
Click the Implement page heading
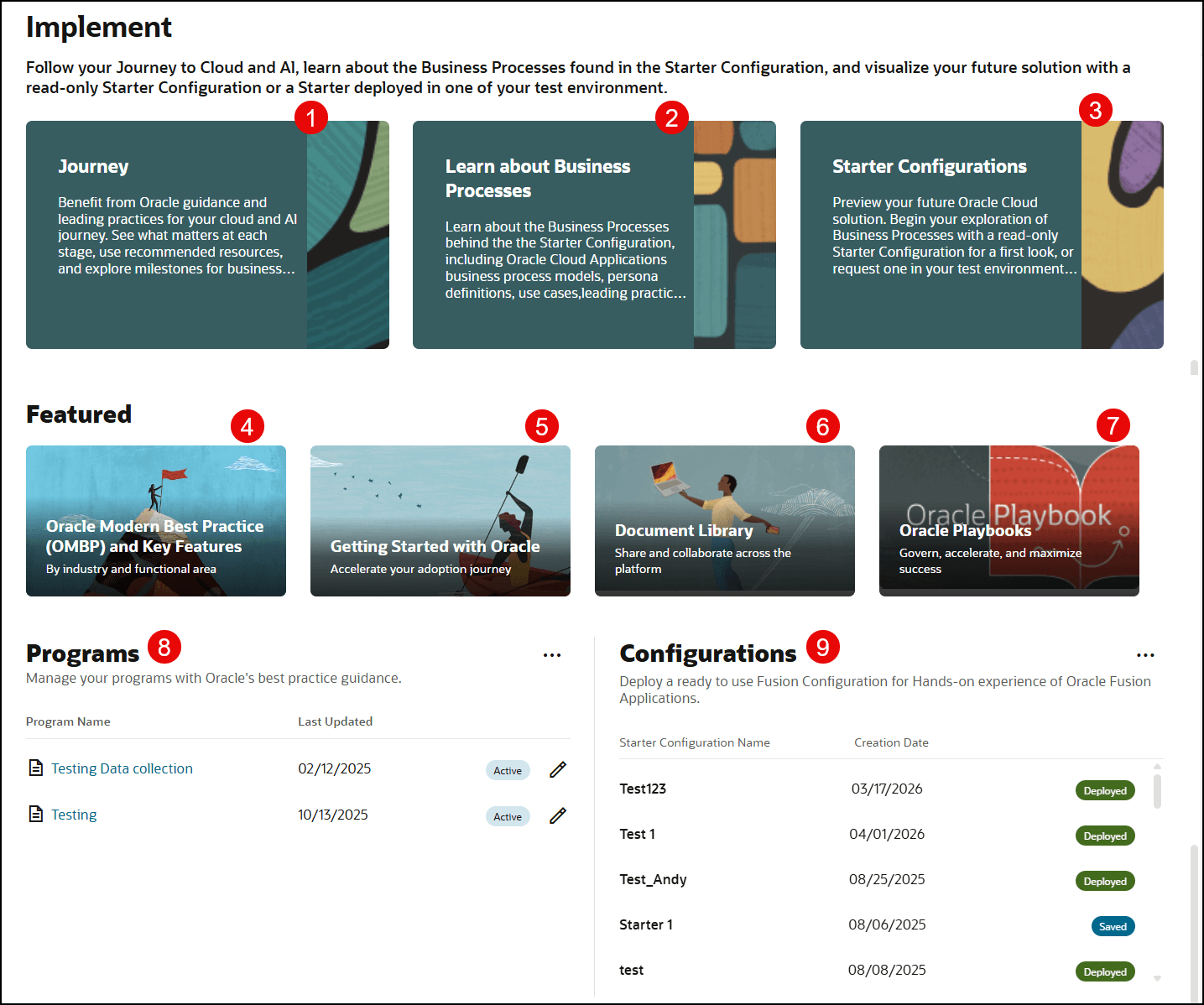click(x=99, y=27)
